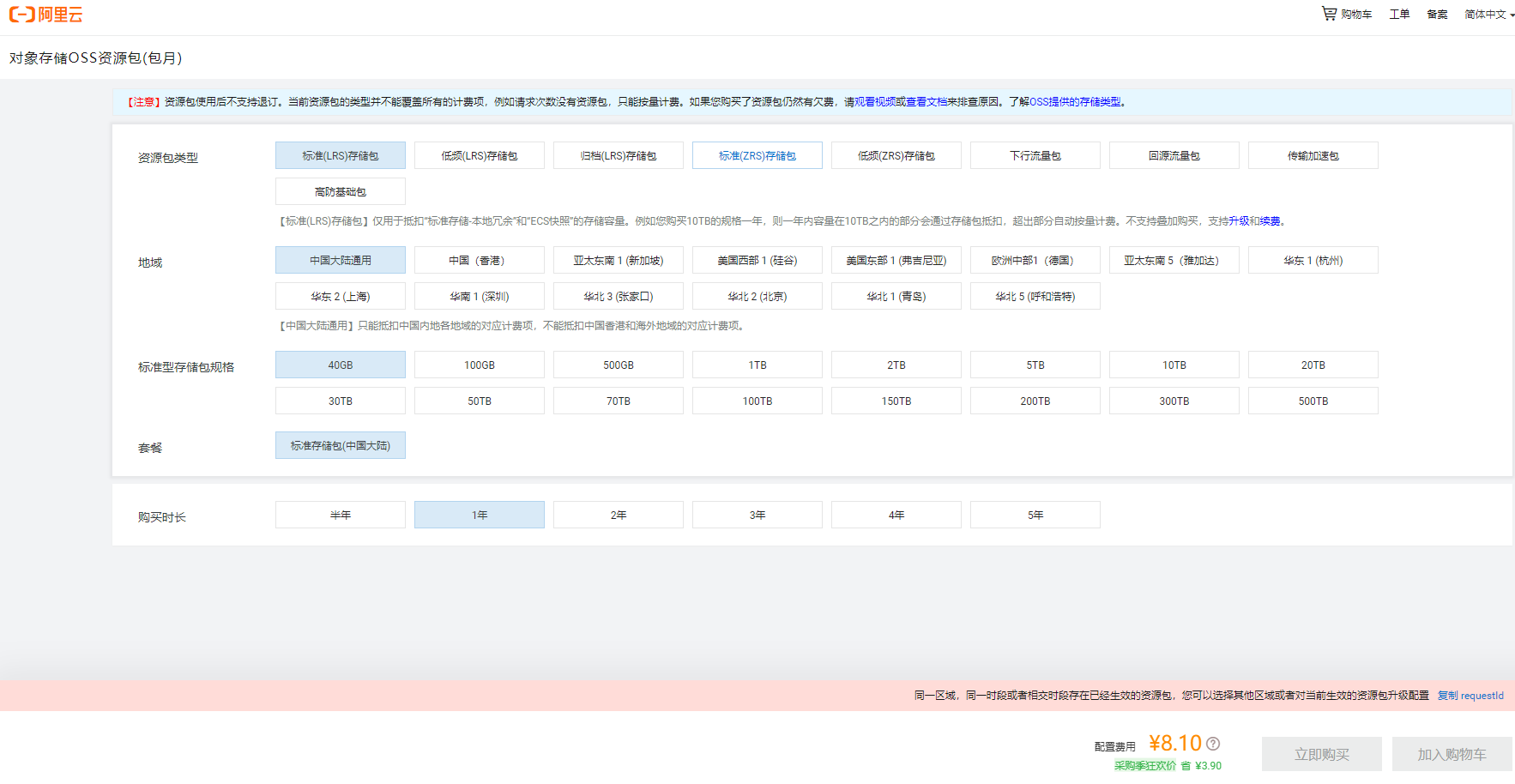Click the 加入购物车 add to cart button
Image resolution: width=1515 pixels, height=784 pixels.
click(x=1452, y=754)
